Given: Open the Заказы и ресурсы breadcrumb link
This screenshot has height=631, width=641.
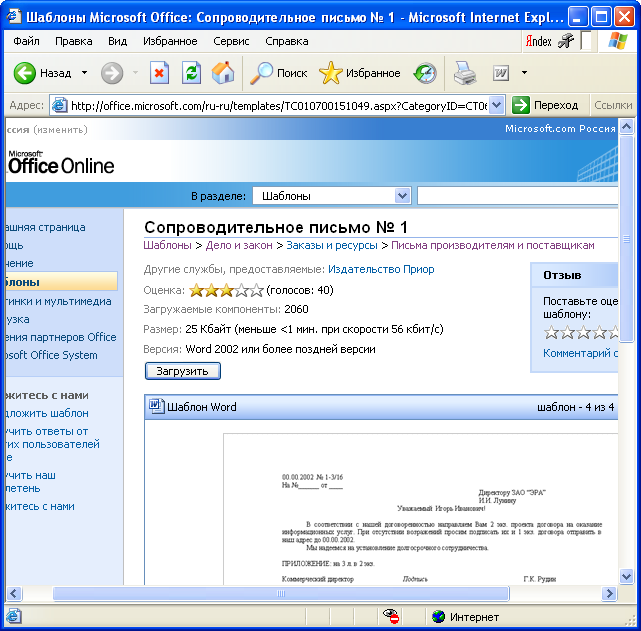Looking at the screenshot, I should [332, 245].
